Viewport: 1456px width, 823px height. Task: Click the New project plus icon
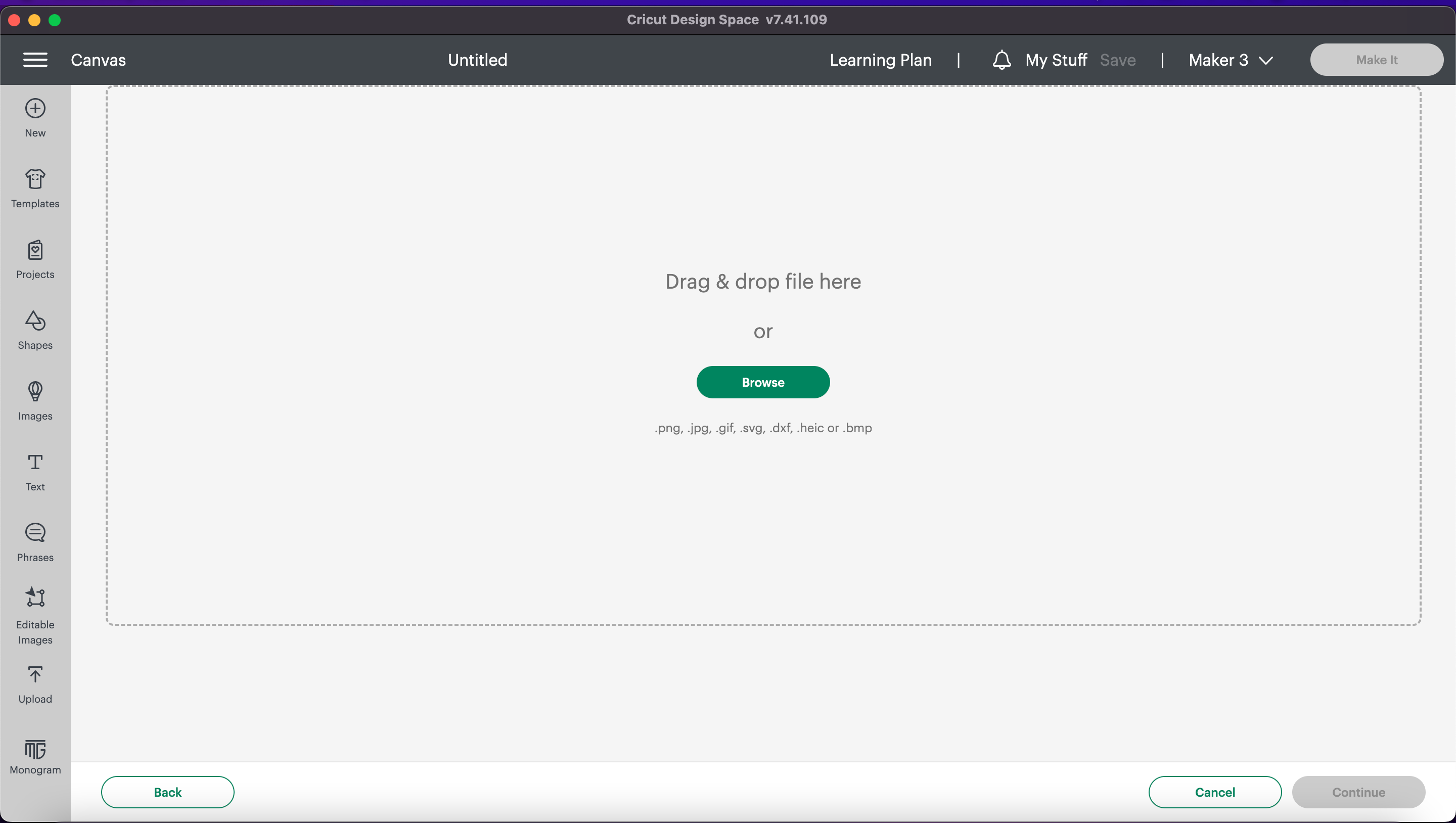click(35, 109)
